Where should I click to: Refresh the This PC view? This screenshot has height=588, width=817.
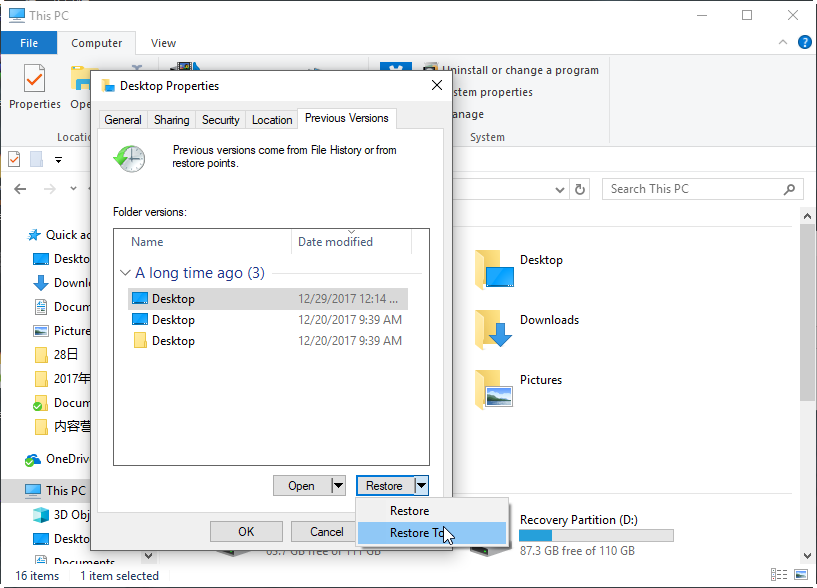(580, 189)
